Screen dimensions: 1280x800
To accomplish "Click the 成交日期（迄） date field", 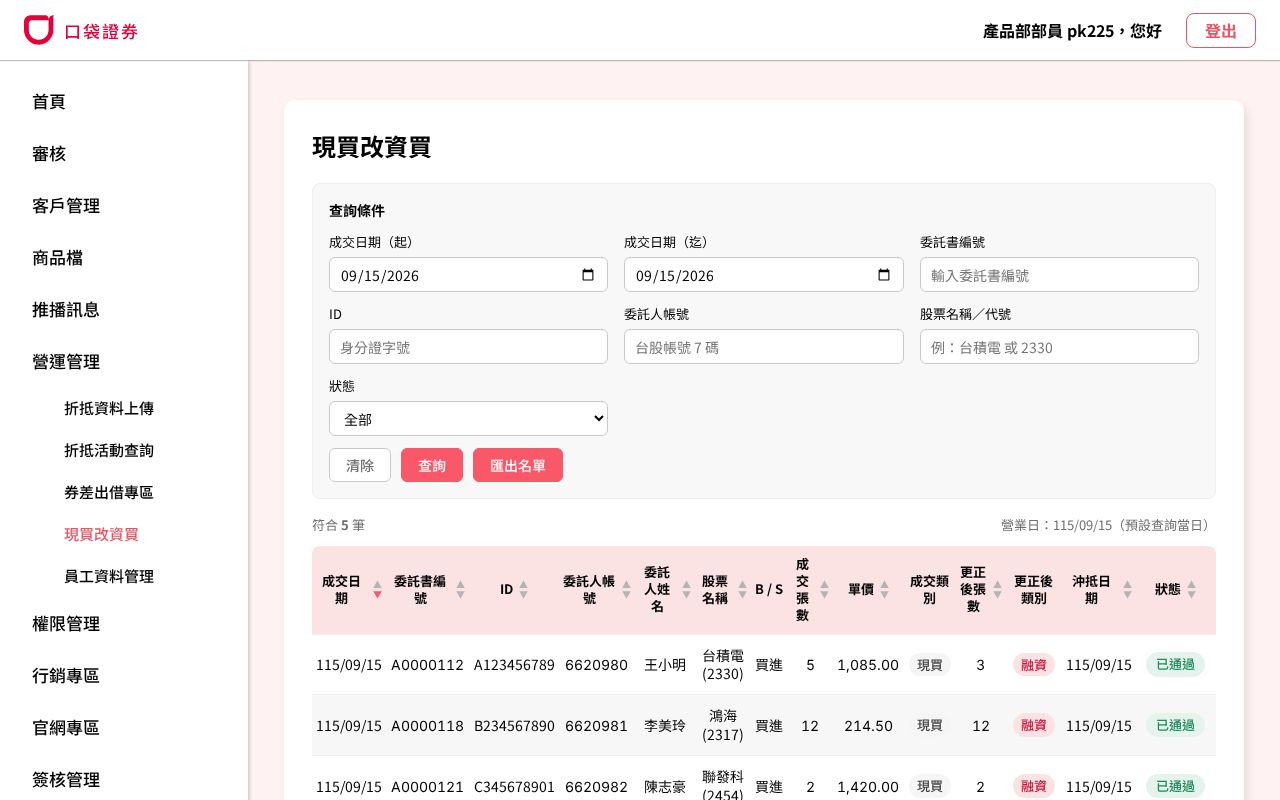I will click(763, 275).
